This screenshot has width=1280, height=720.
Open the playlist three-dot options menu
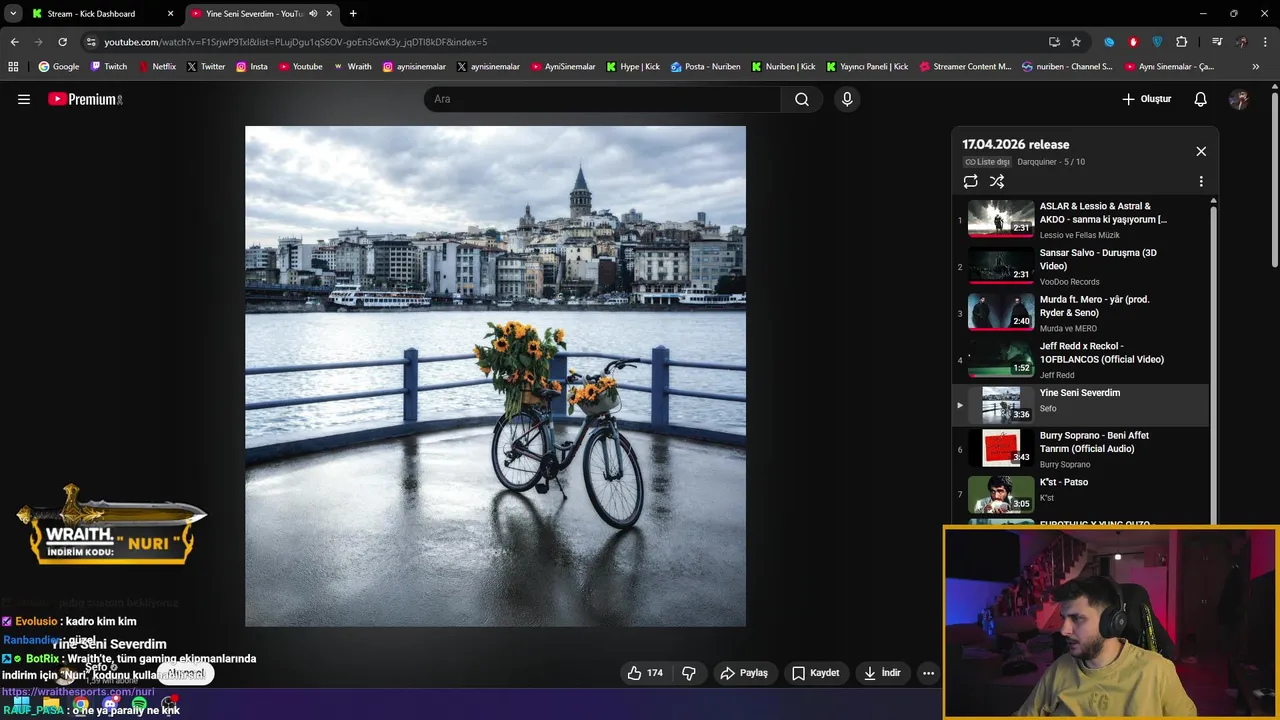point(1201,181)
